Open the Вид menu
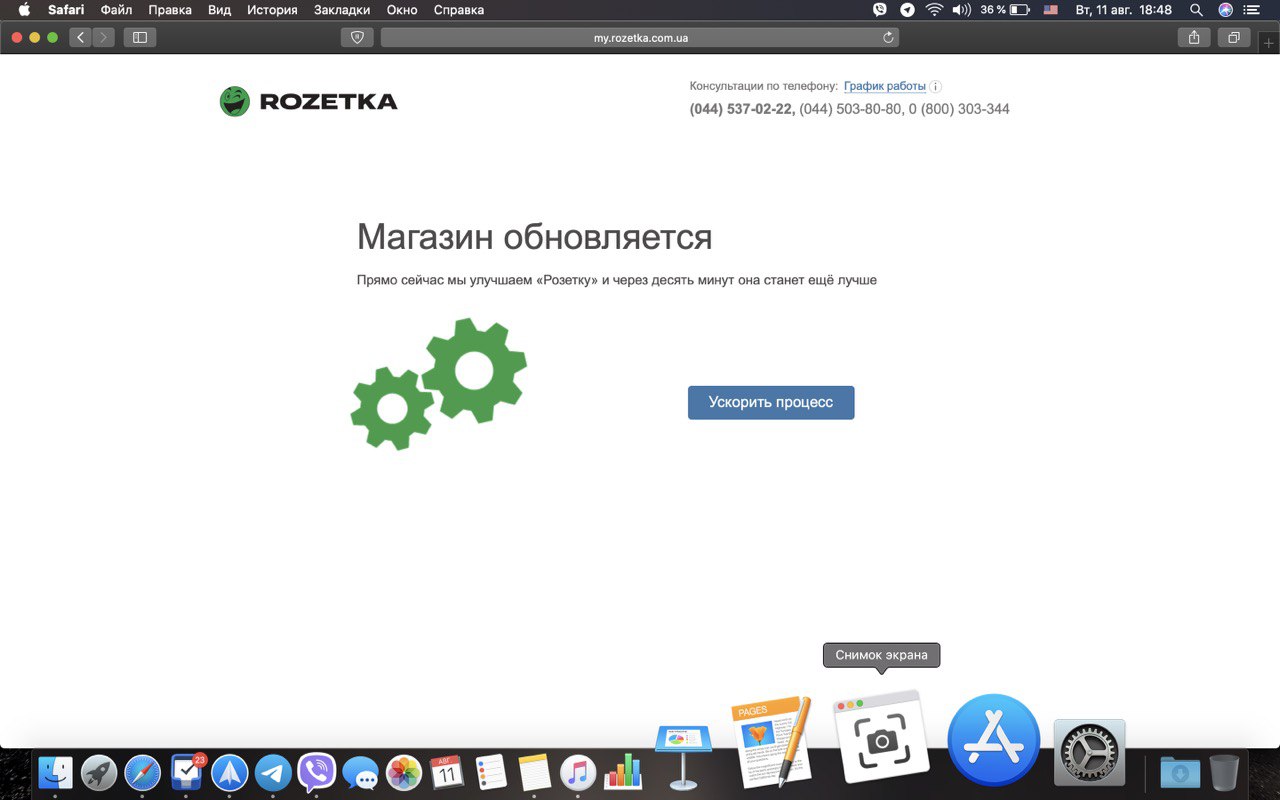The width and height of the screenshot is (1280, 800). [219, 10]
